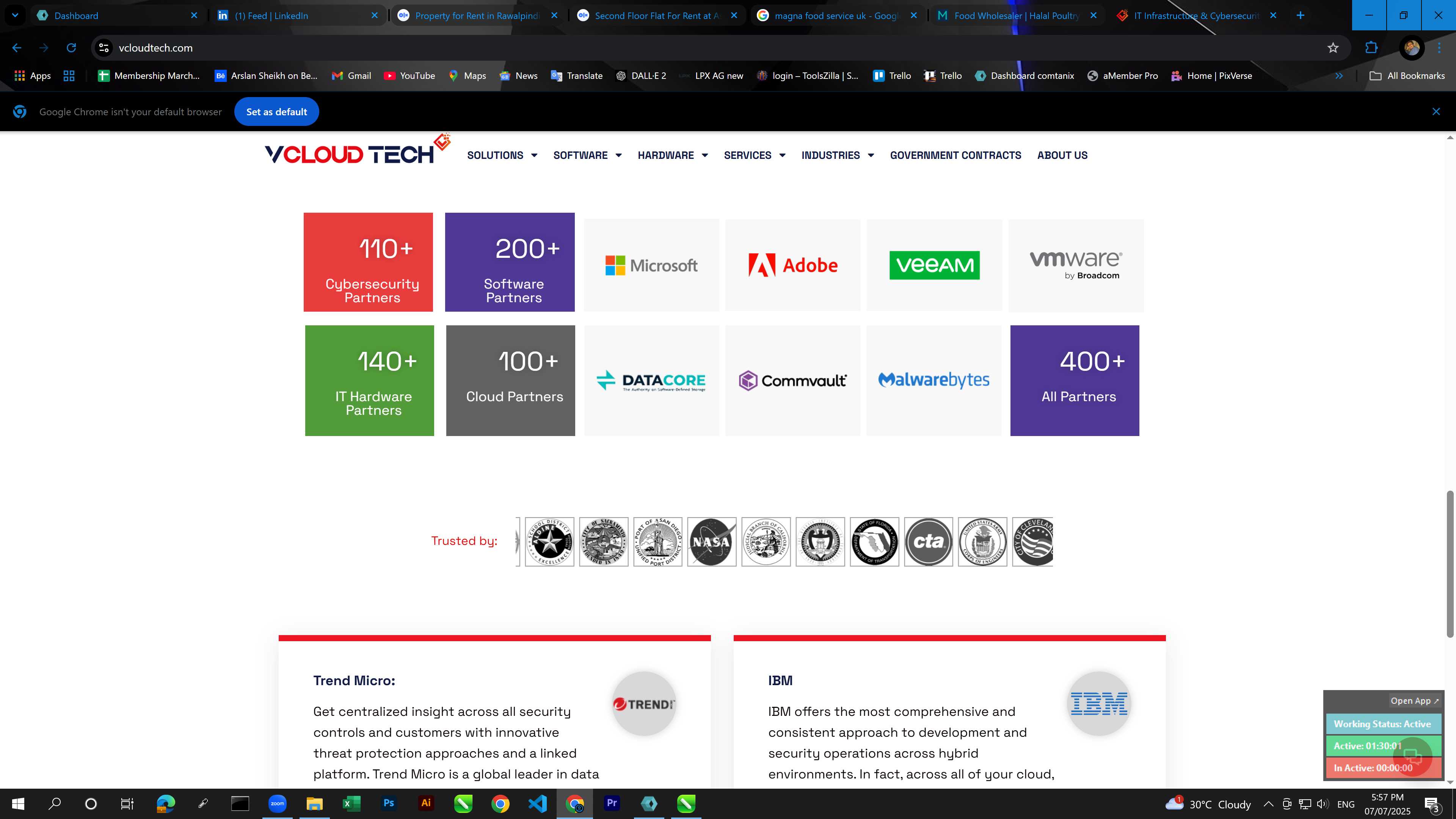The height and width of the screenshot is (819, 1456).
Task: Switch to the Dashboard tab
Action: pyautogui.click(x=118, y=15)
